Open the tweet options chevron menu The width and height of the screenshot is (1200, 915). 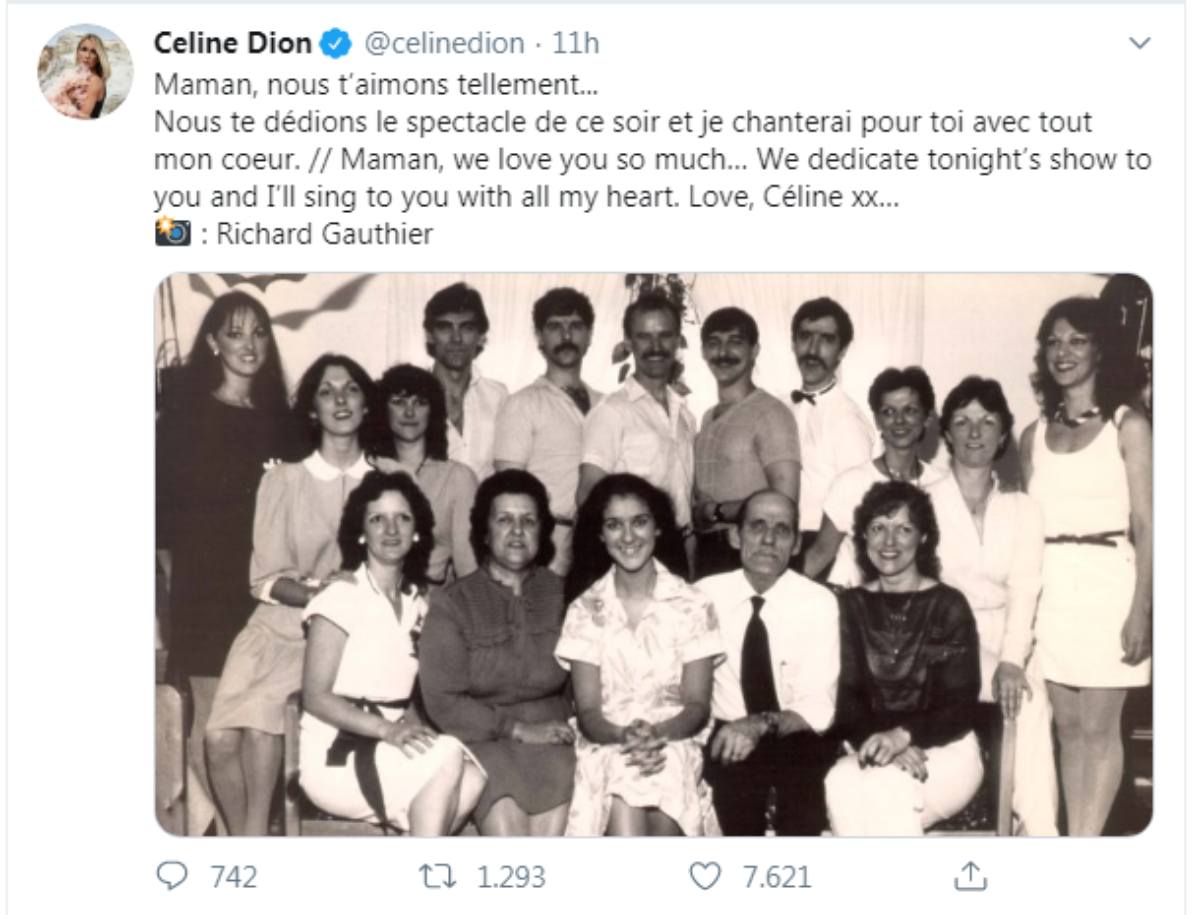coord(1139,43)
